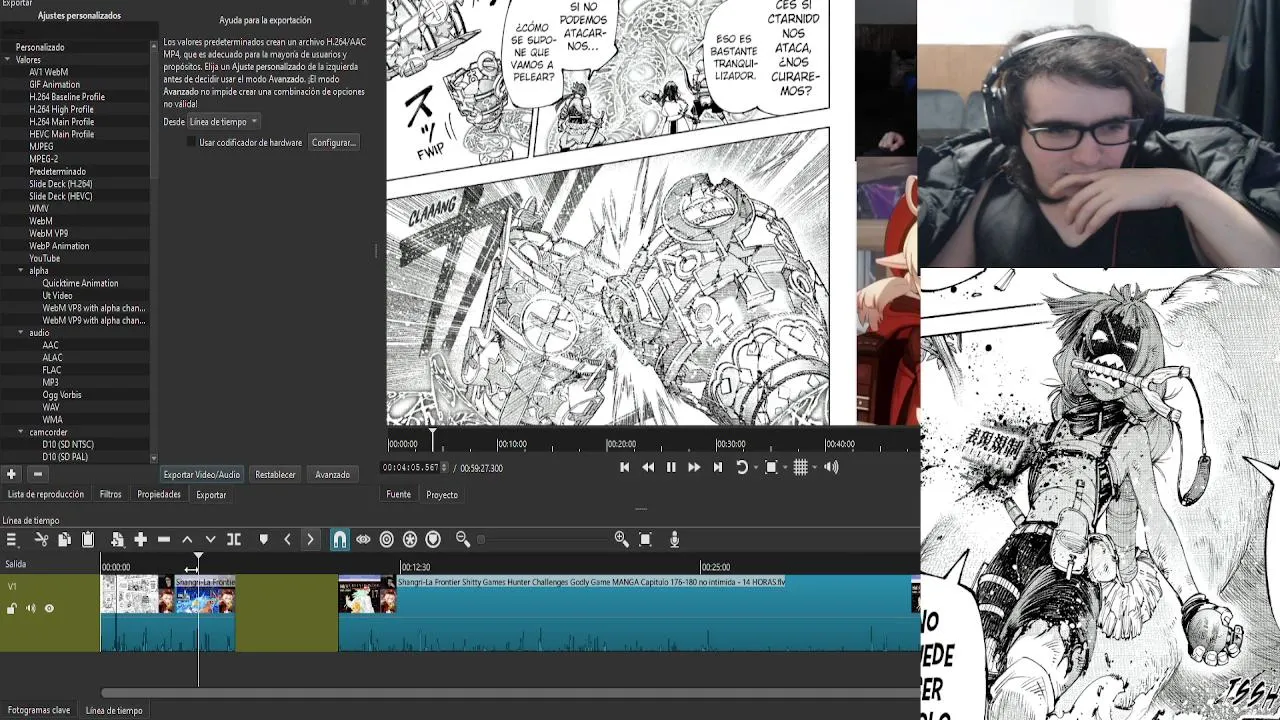Go to the previous marker
The width and height of the screenshot is (1280, 720).
(x=287, y=539)
